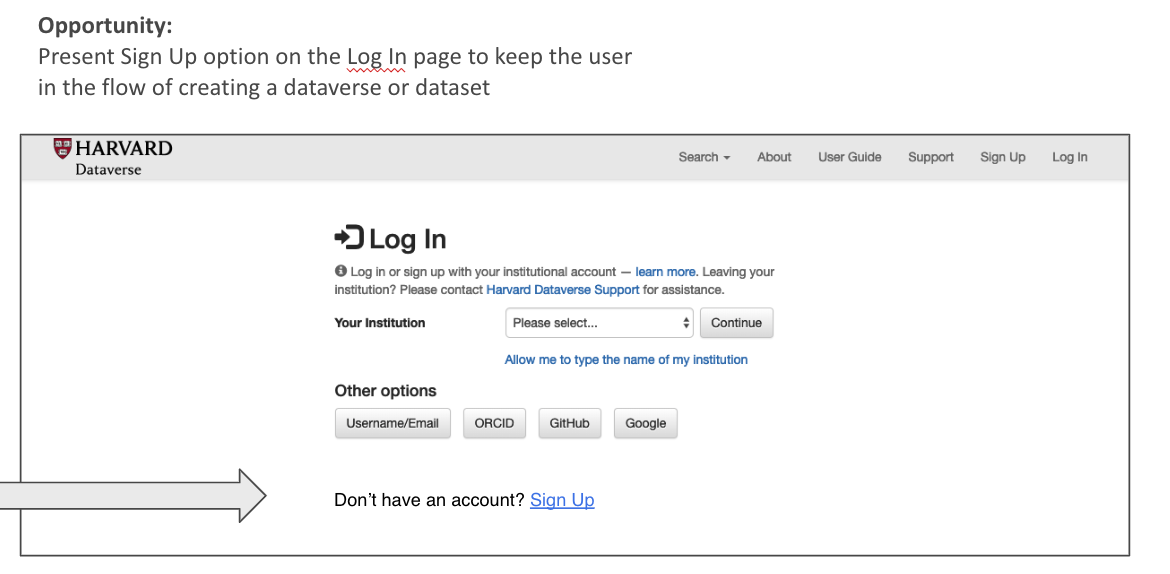Click the 'Don't have an account?' text
Viewport: 1170px width, 574px height.
click(x=430, y=500)
